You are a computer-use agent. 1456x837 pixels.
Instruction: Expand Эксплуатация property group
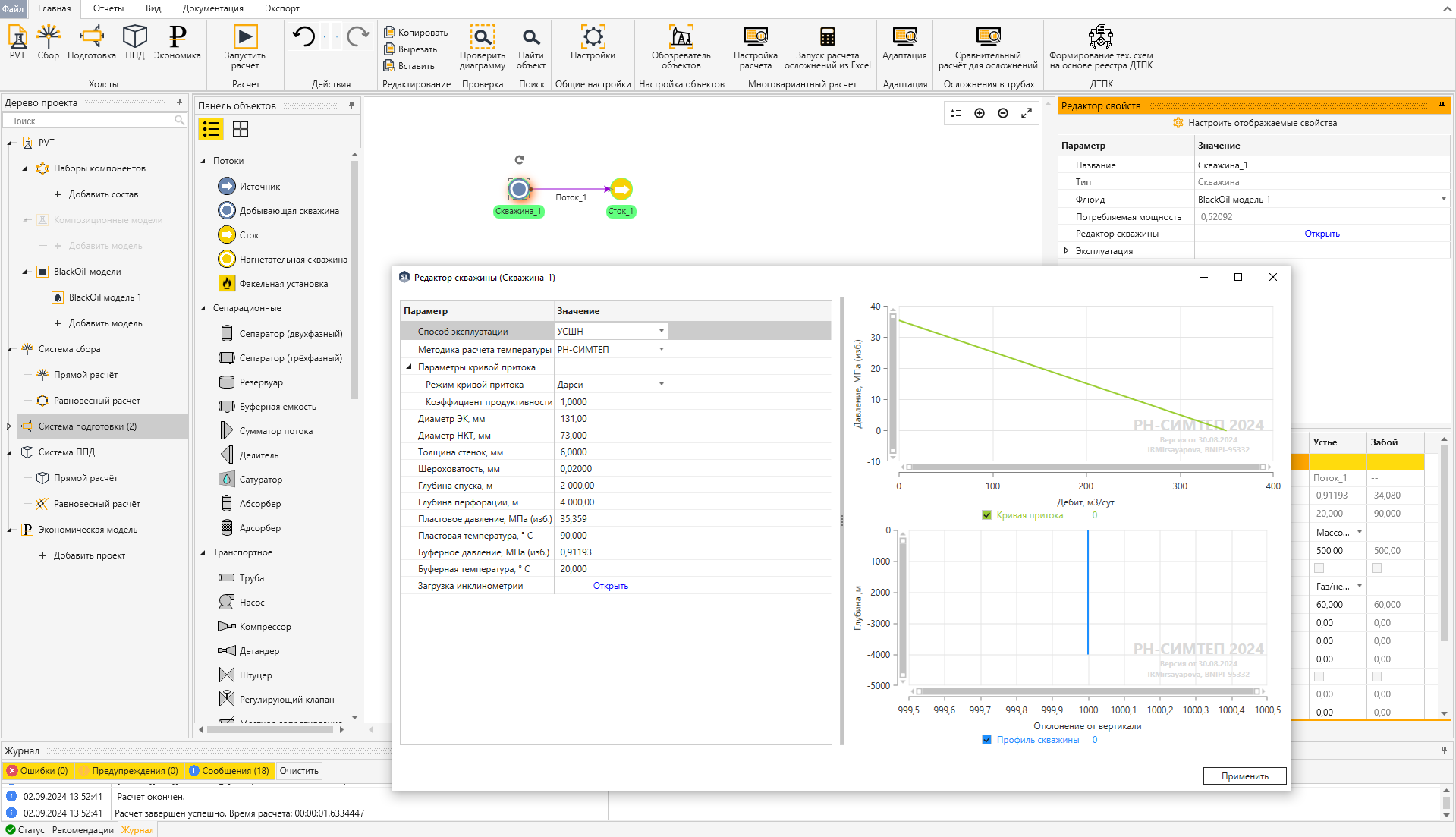(x=1066, y=251)
